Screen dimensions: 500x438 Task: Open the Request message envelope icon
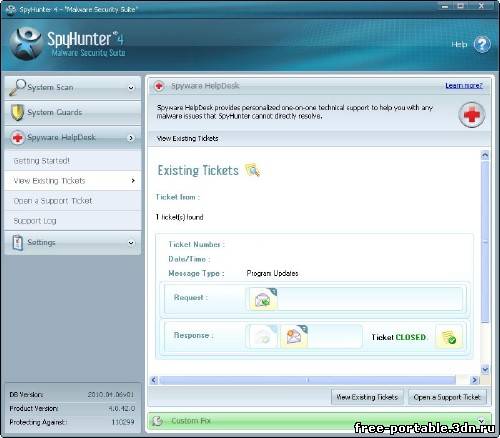click(263, 299)
